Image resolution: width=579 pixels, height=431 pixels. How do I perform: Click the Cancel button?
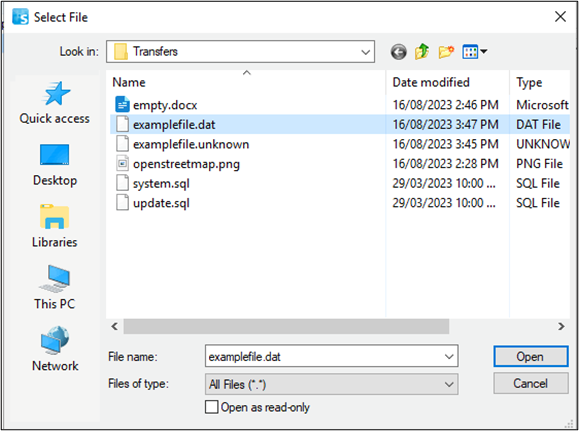coord(531,383)
